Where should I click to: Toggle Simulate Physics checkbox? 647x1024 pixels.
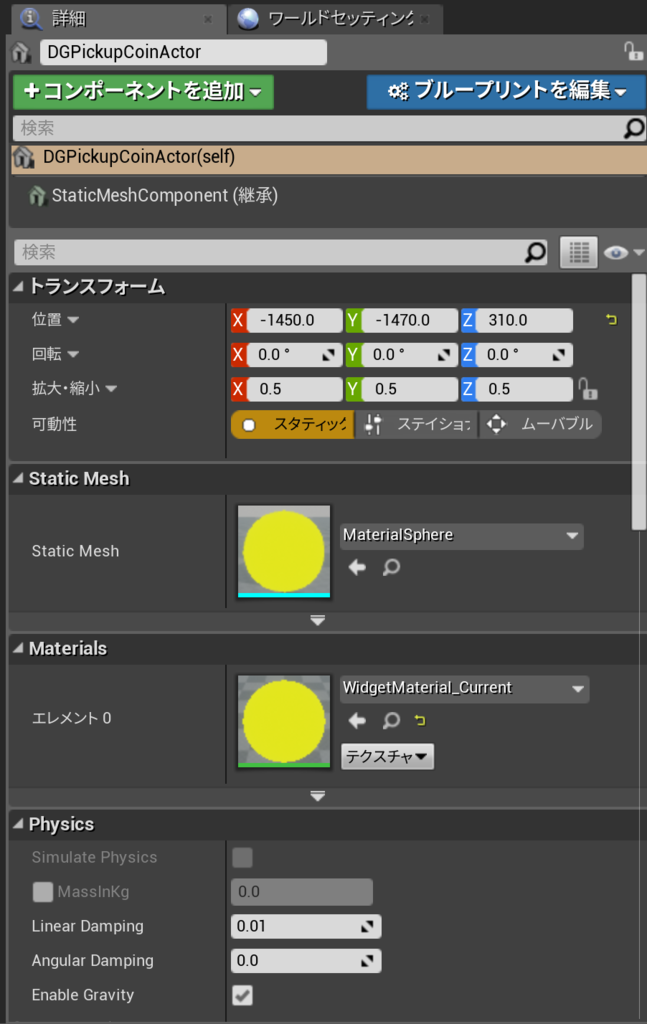coord(242,857)
